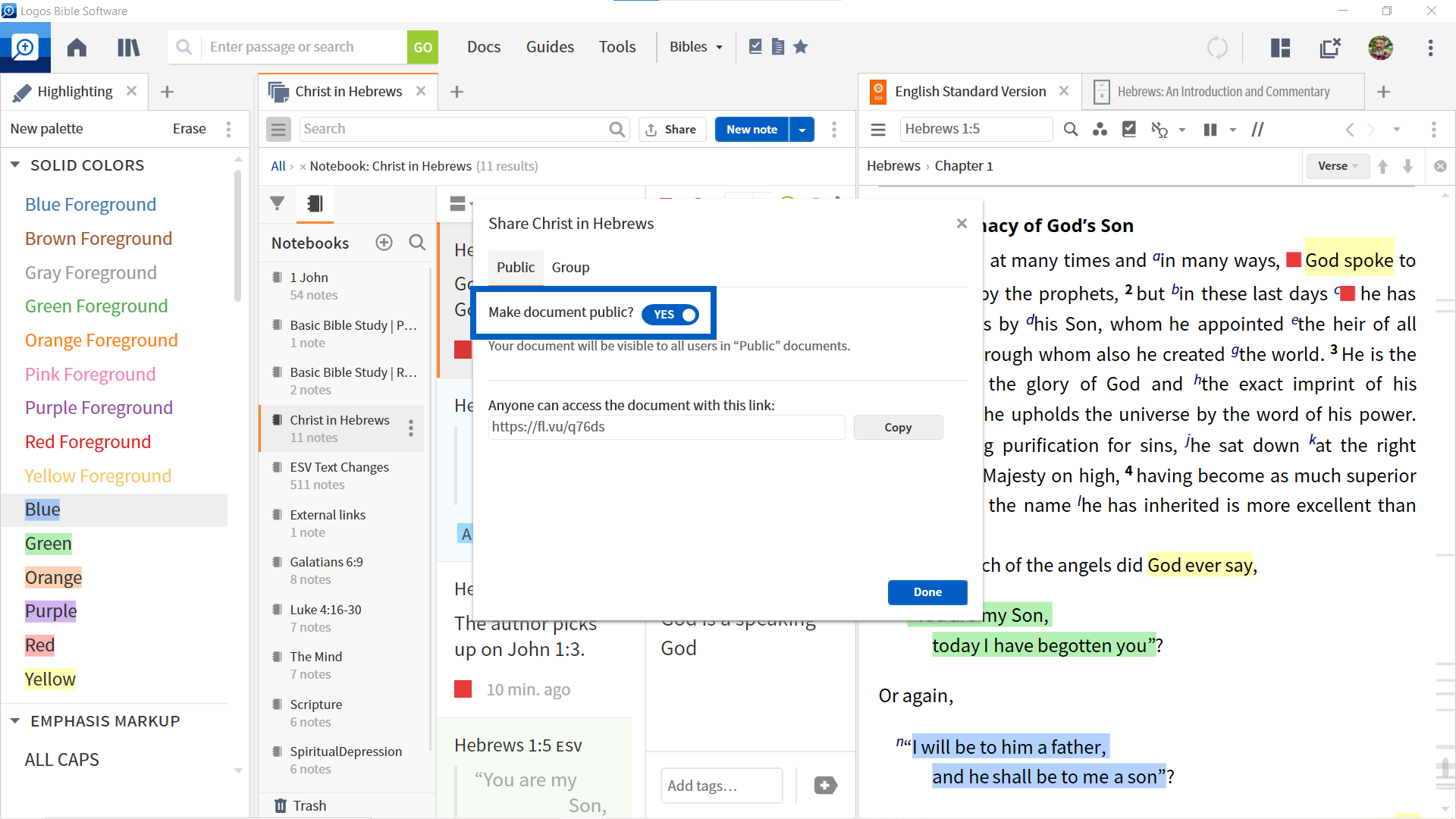Screen dimensions: 1456x819
Task: Click the Share button in Notes
Action: [x=672, y=130]
